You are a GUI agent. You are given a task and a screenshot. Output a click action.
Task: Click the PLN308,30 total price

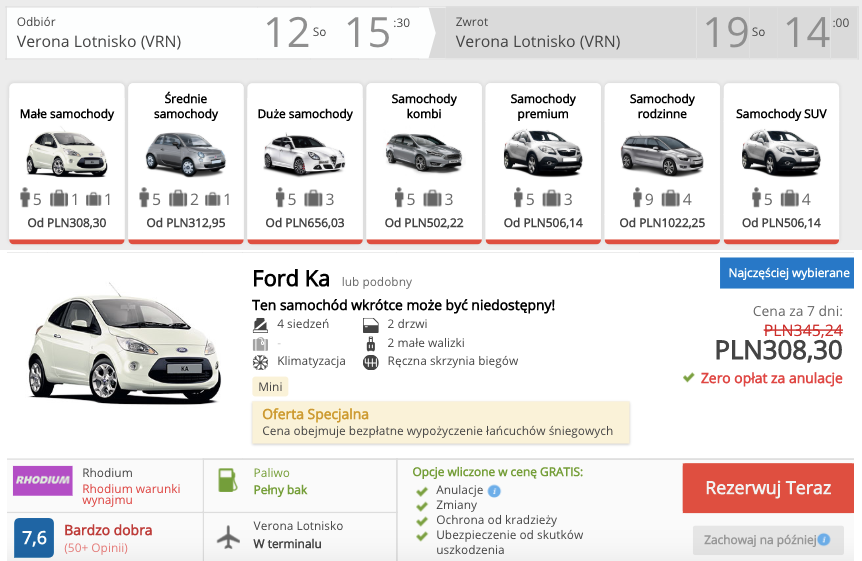778,350
